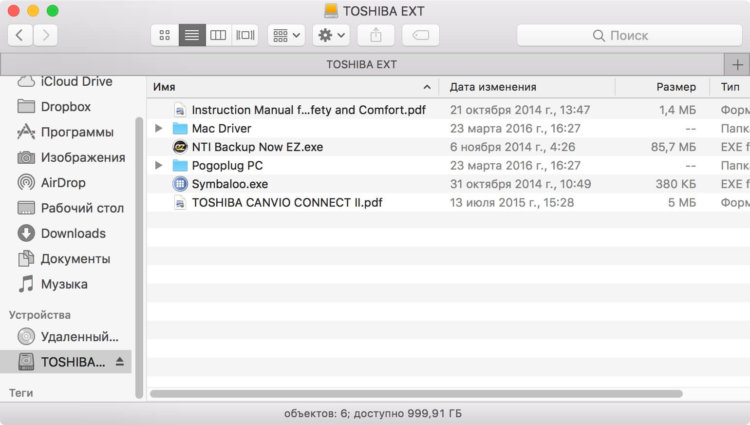750x425 pixels.
Task: Click the NTI Backup Now EZ icon
Action: coord(180,147)
